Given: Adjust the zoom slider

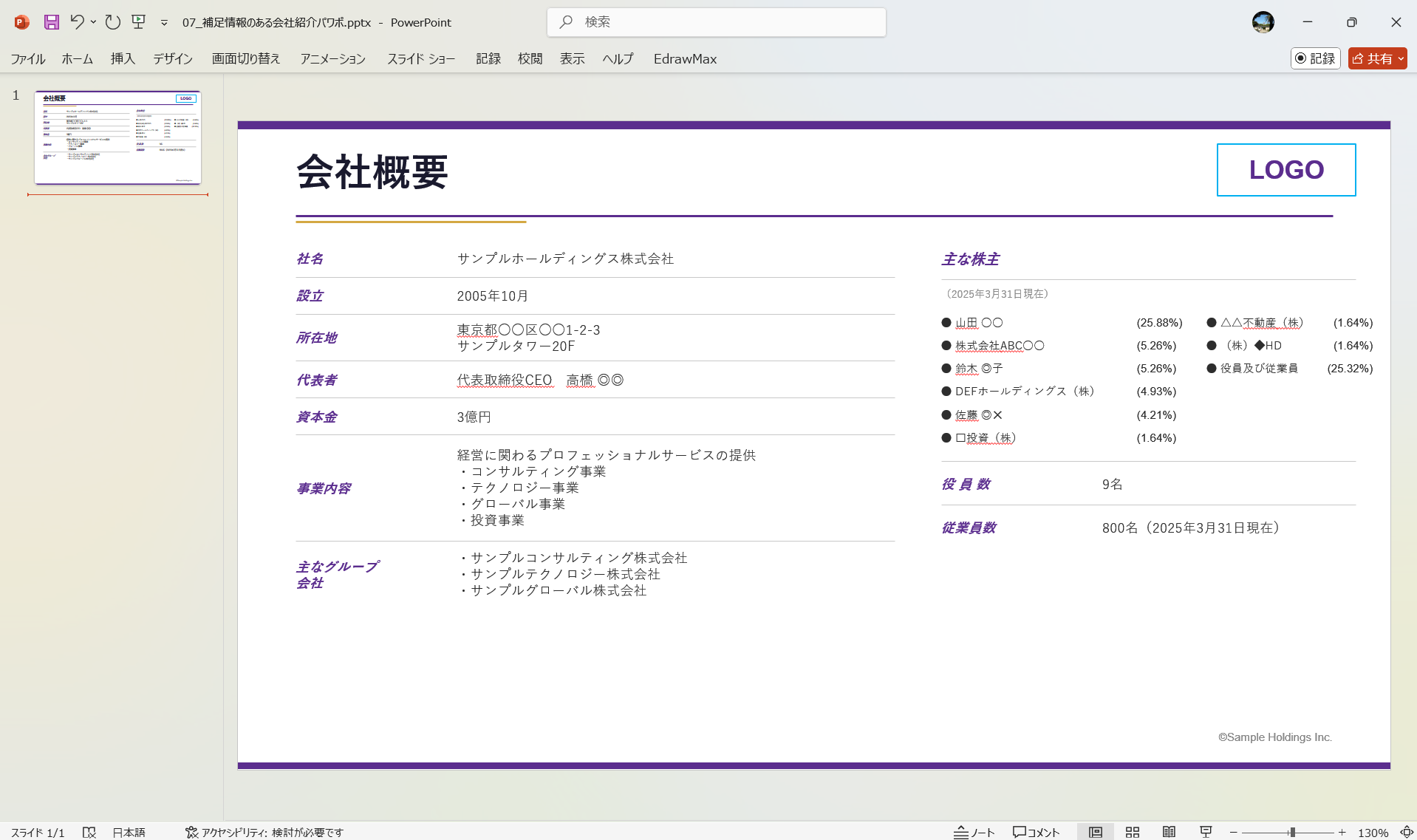Looking at the screenshot, I should 1291,830.
